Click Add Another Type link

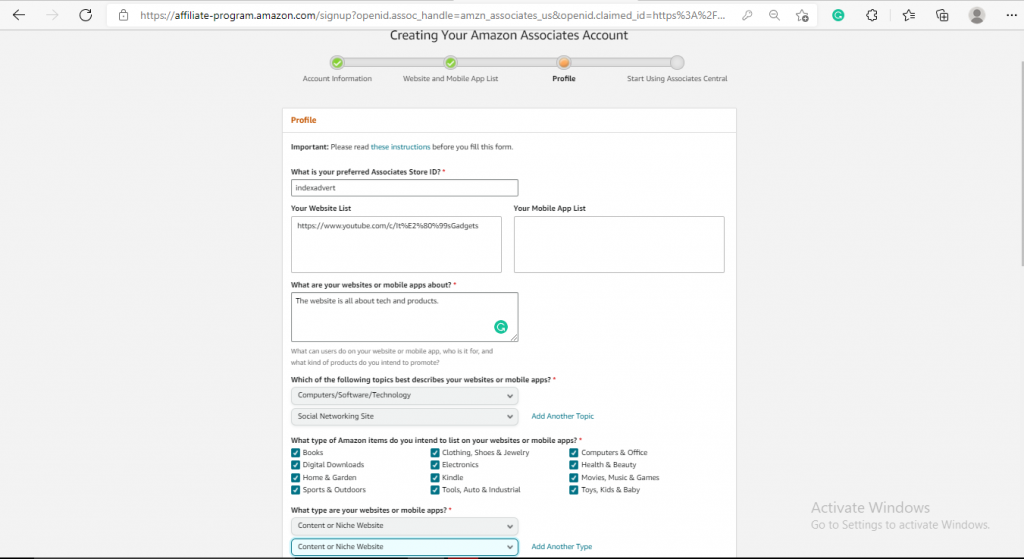[562, 547]
